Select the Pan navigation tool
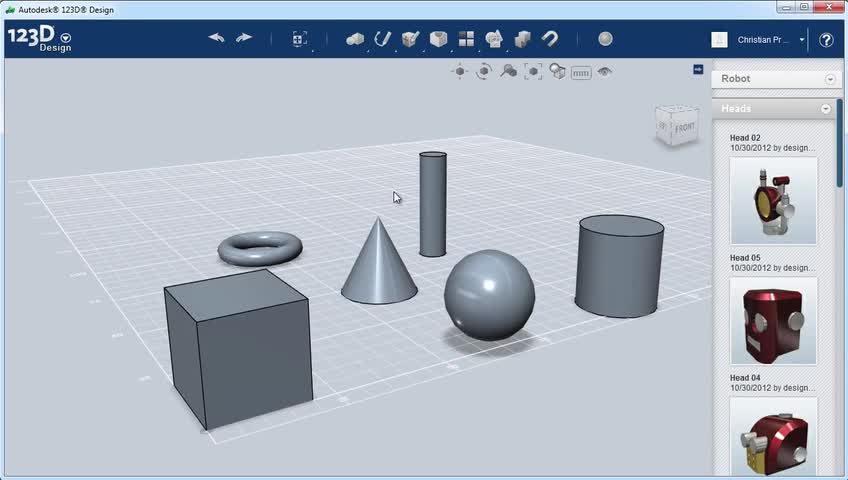 460,71
